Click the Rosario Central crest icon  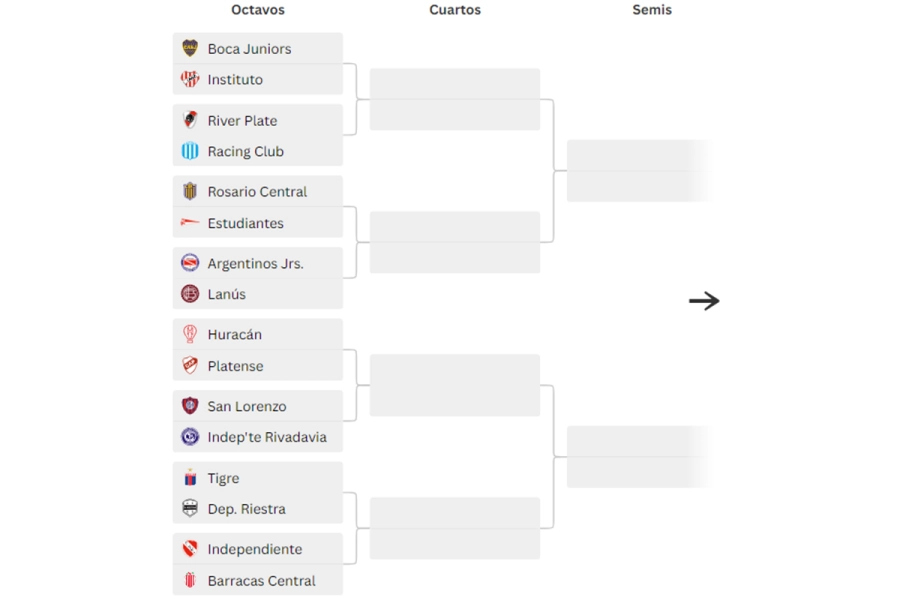[x=190, y=191]
